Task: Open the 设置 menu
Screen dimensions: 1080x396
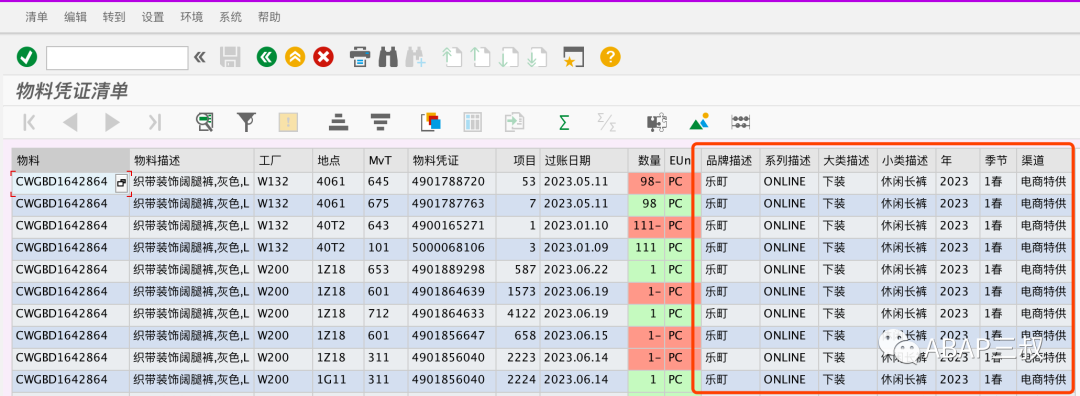Action: 153,17
